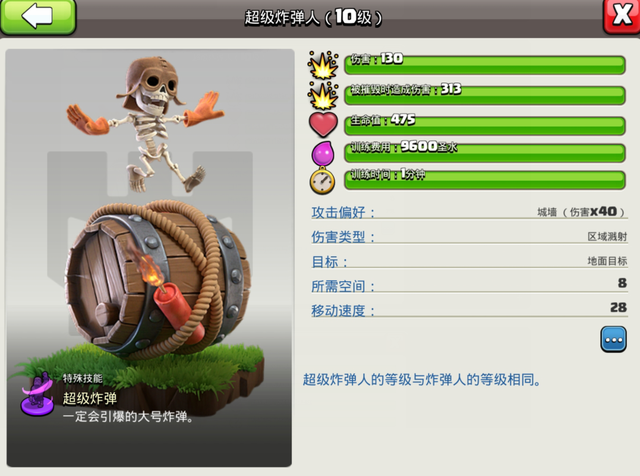640x476 pixels.
Task: Select the 所需空间 housing space row
Action: [x=469, y=285]
